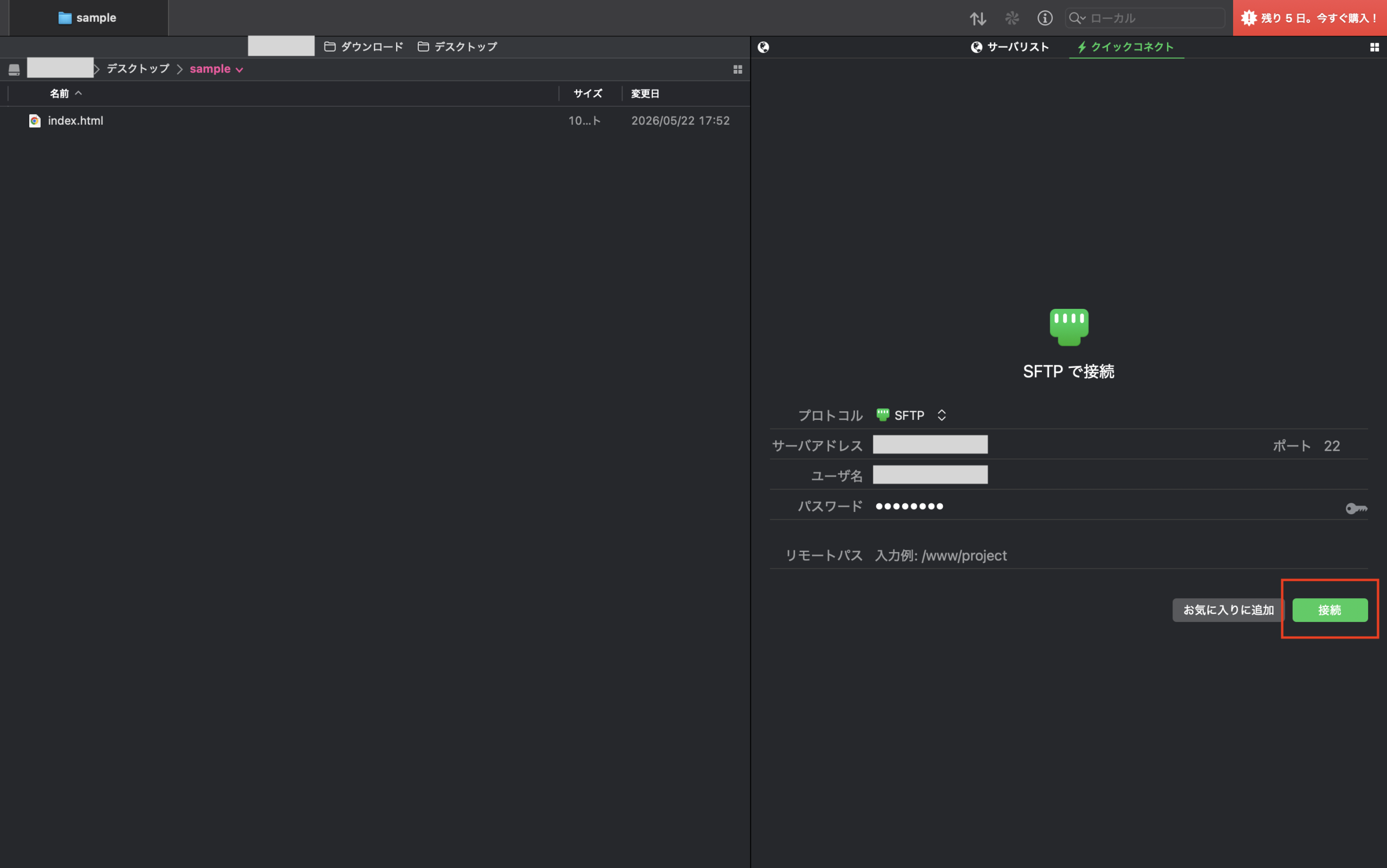The width and height of the screenshot is (1387, 868).
Task: Click the key icon beside password field
Action: 1356,508
